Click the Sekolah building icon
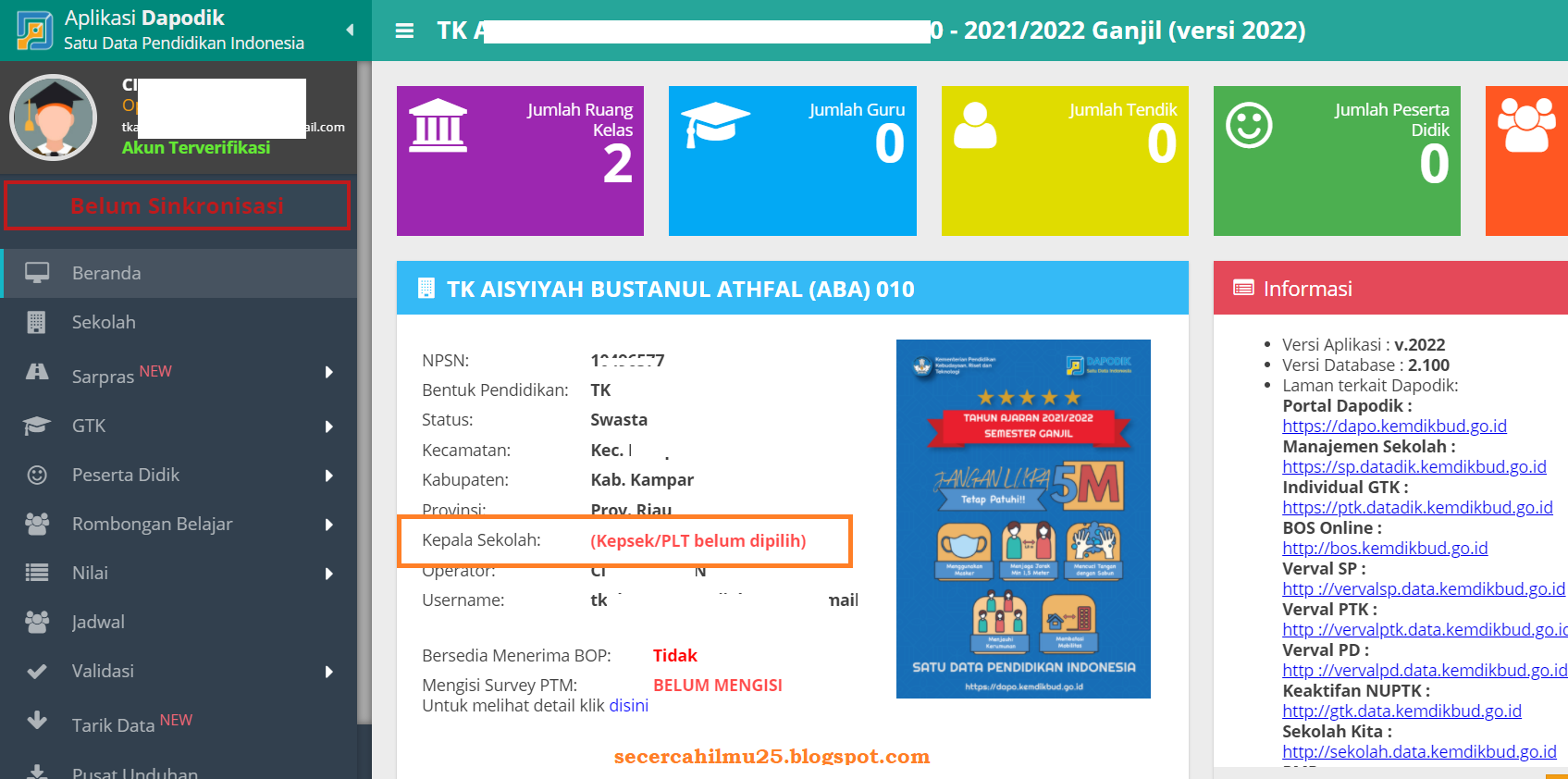This screenshot has height=779, width=1568. pyautogui.click(x=36, y=322)
